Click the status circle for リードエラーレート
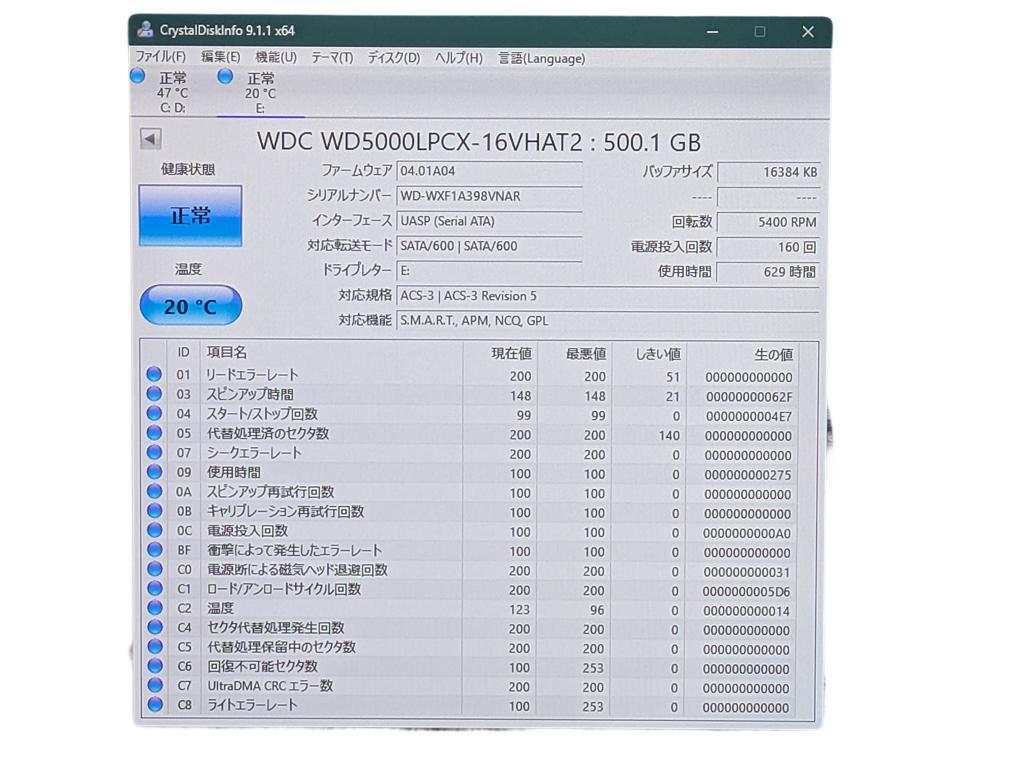 coord(153,374)
